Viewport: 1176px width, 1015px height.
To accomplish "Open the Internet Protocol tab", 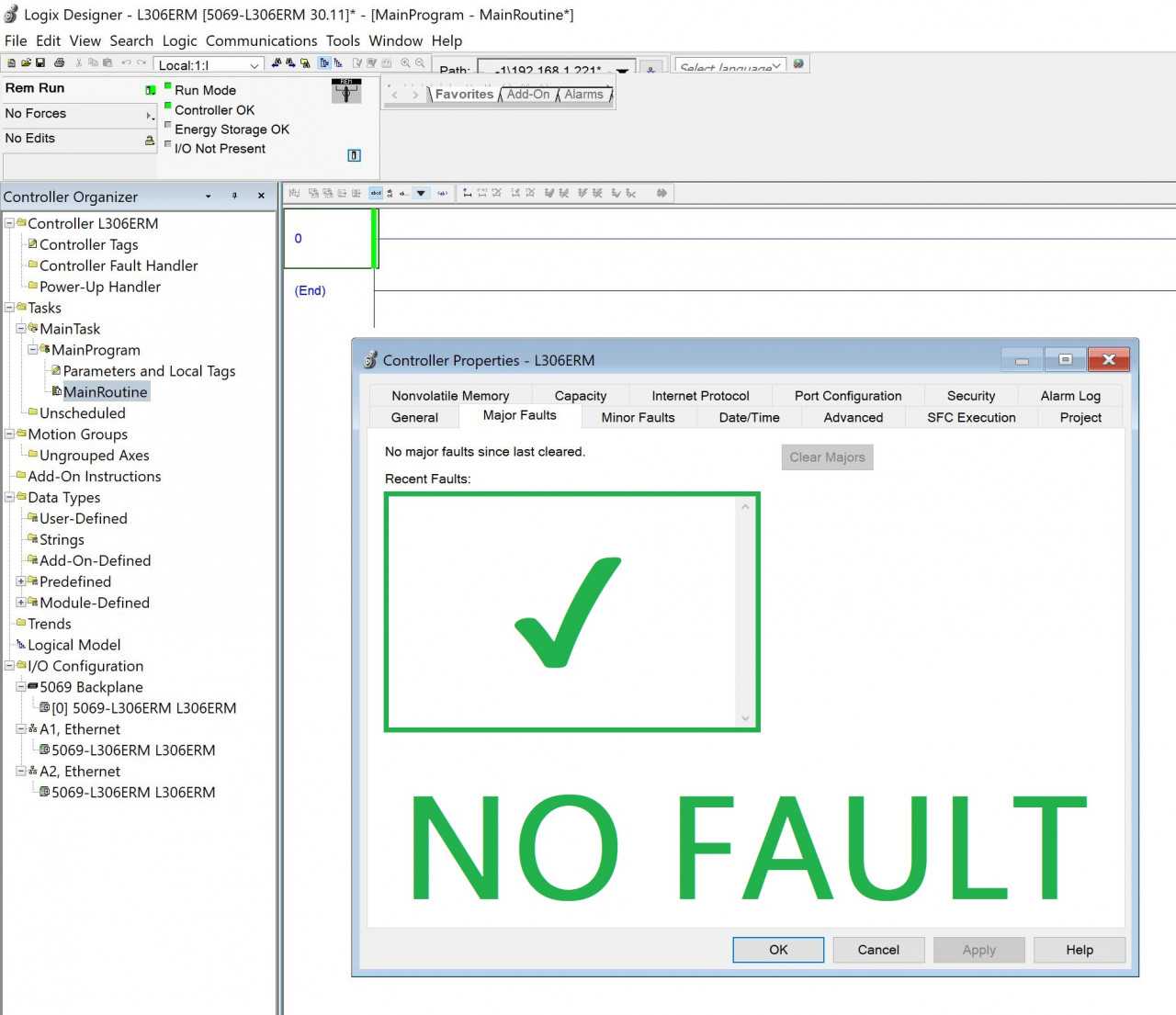I will [x=700, y=396].
